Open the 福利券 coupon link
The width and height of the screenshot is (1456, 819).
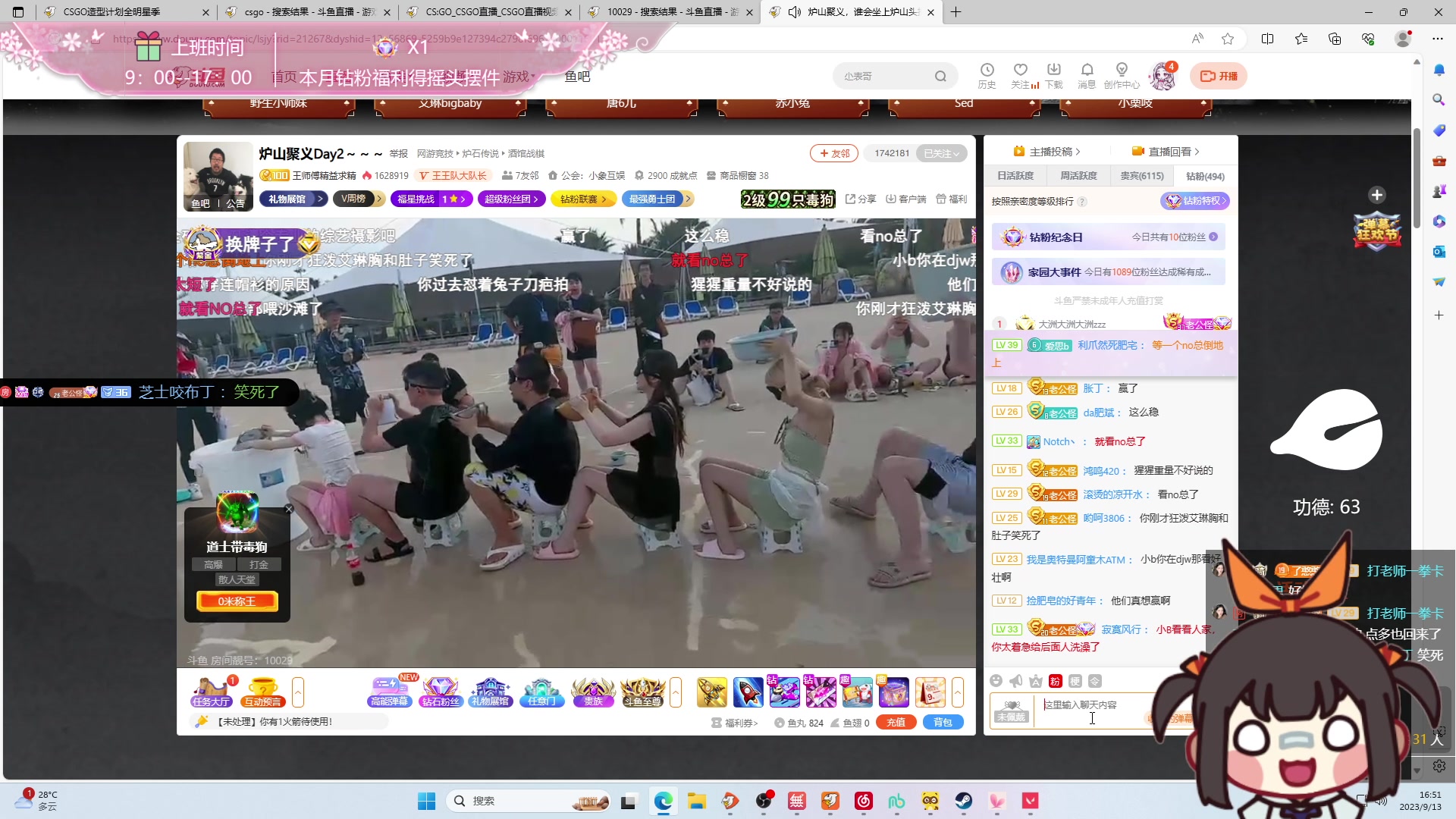click(735, 723)
